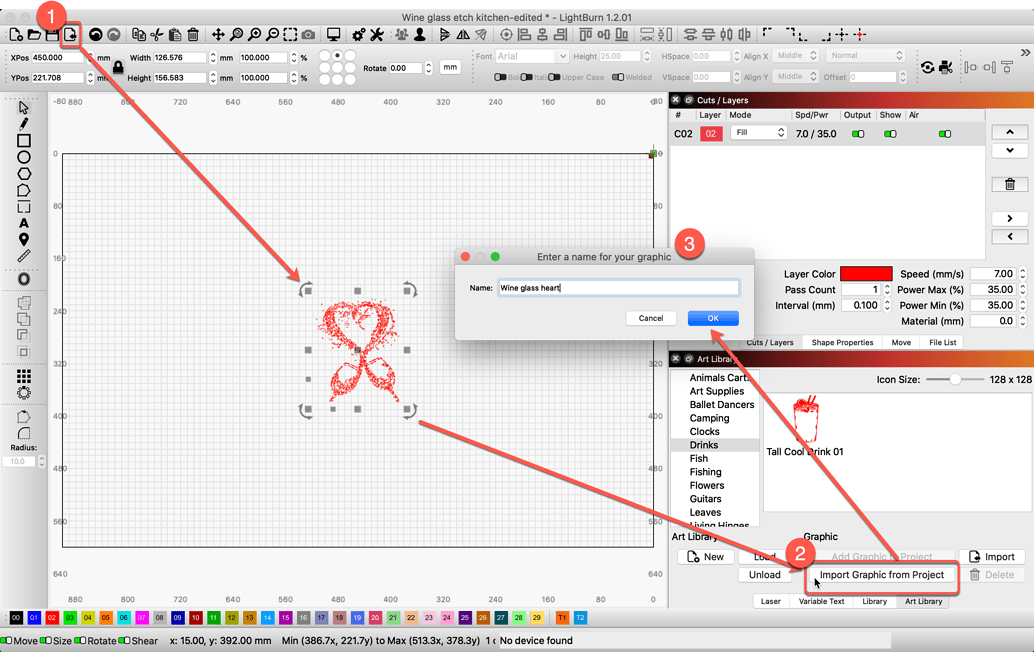1034x652 pixels.
Task: Expand the toolbar overflow chevron
Action: coord(1025,53)
